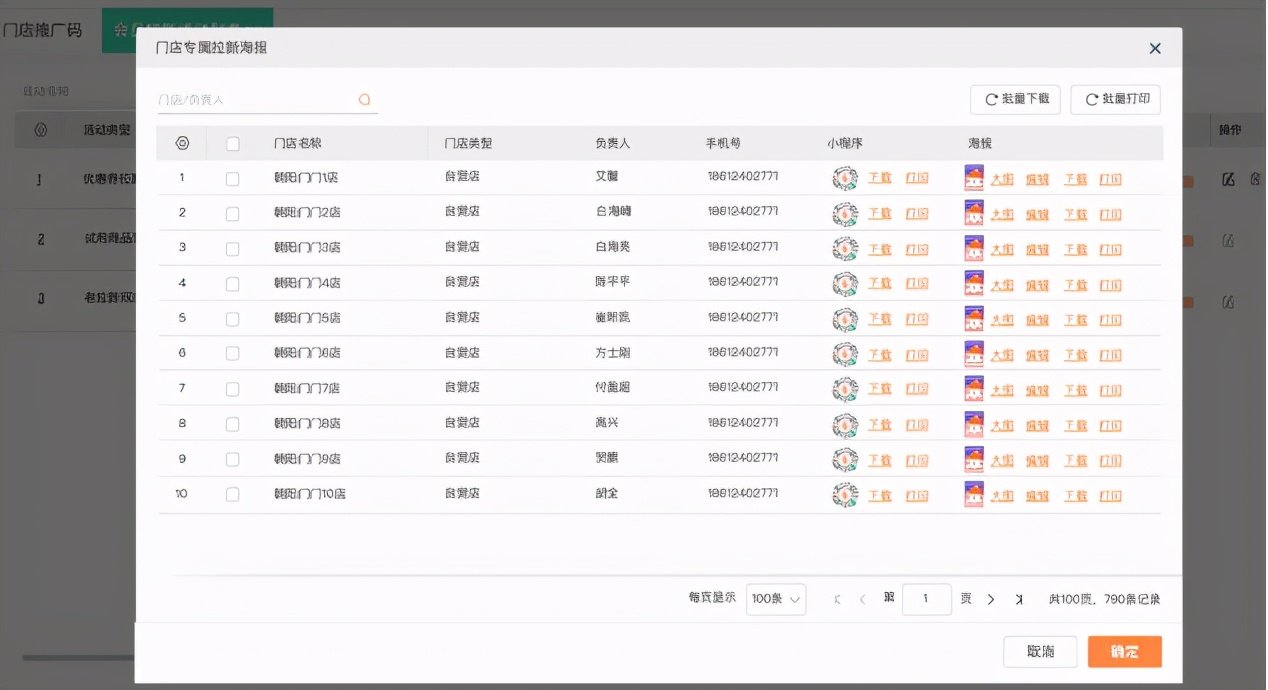
Task: Open the 100条 per-page dropdown
Action: coord(776,599)
